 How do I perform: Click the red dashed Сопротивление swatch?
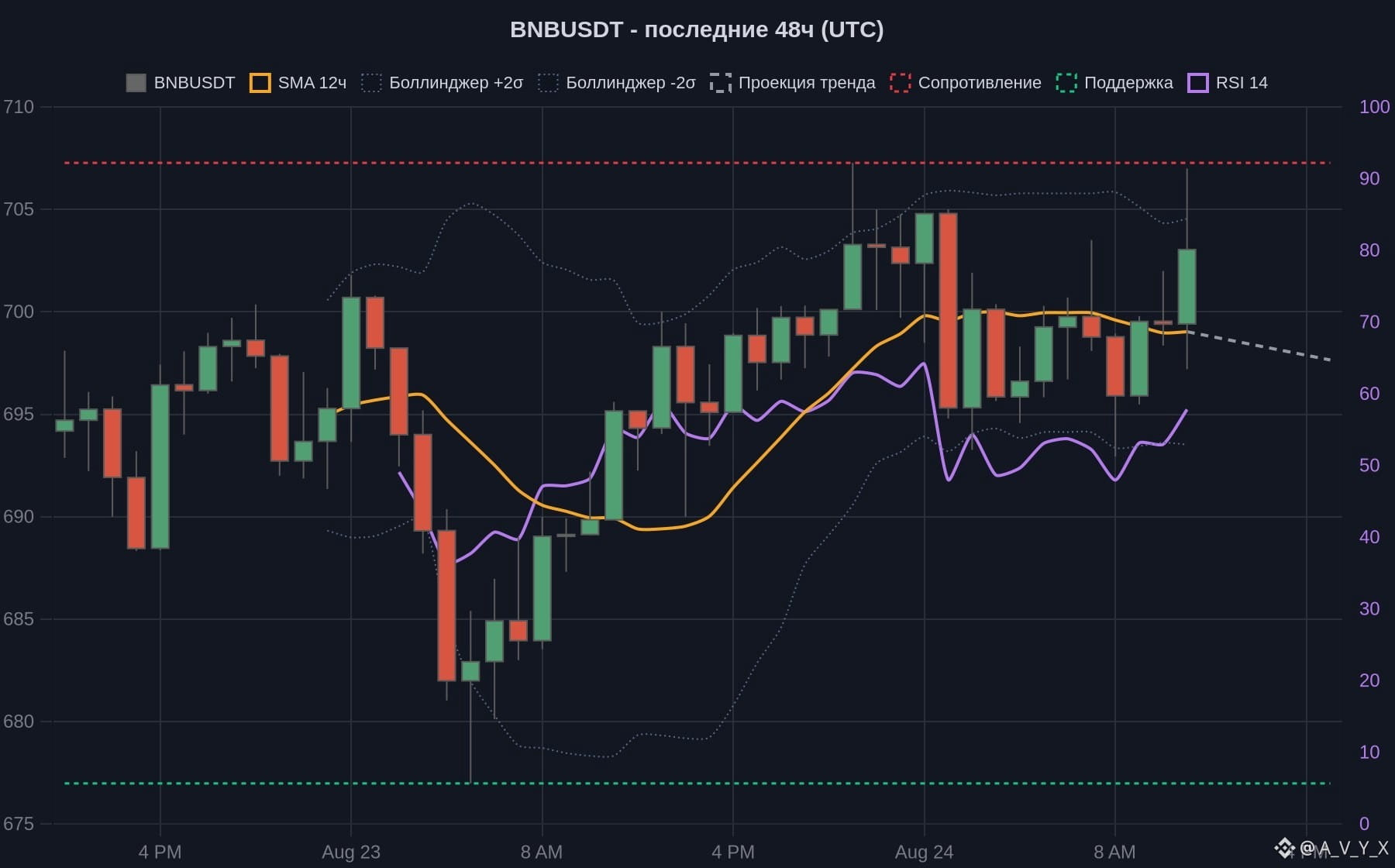tap(901, 83)
